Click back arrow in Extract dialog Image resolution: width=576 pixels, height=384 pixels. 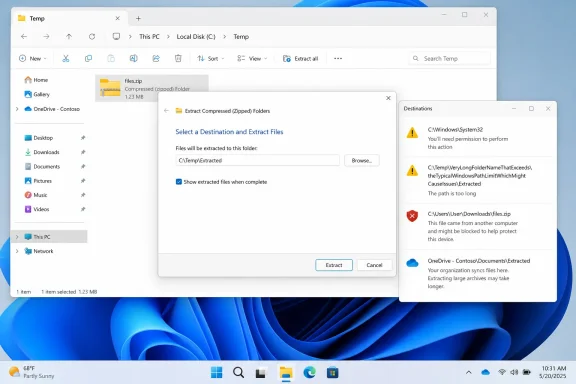[x=166, y=111]
